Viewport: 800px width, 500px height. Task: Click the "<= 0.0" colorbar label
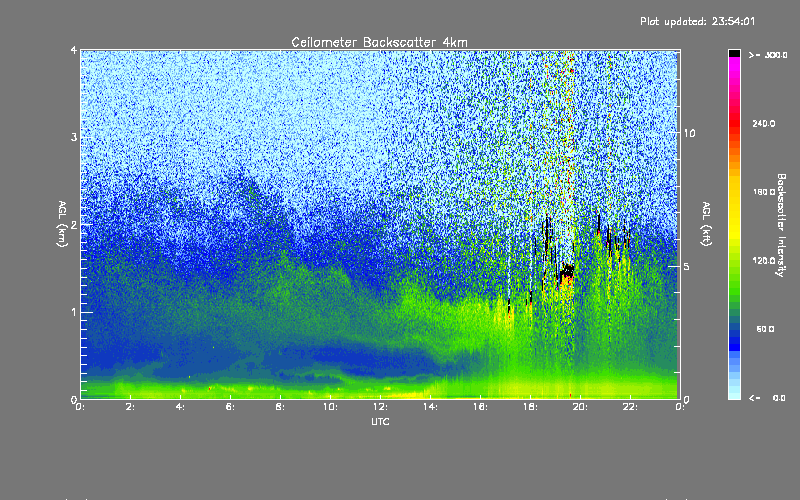[767, 398]
